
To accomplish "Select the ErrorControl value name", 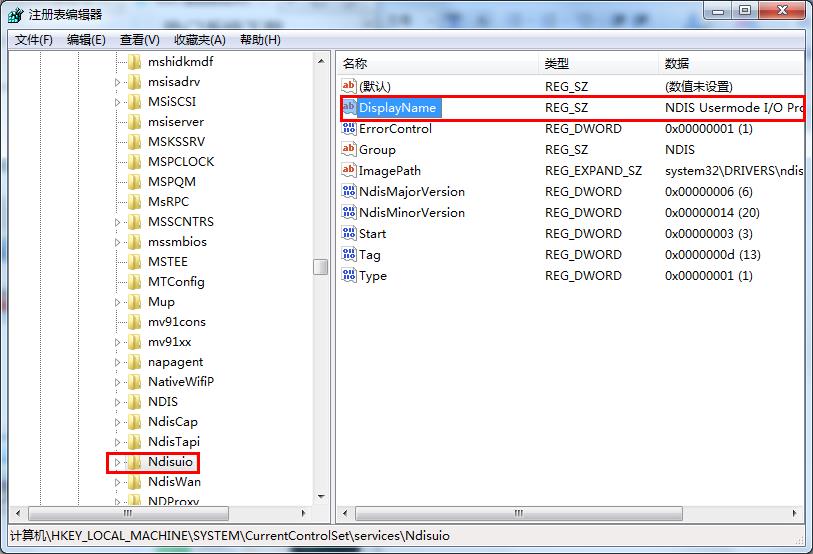I will tap(395, 129).
